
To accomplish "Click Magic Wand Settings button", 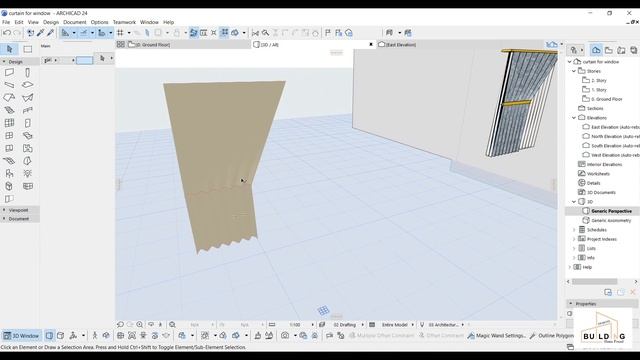I will click(x=496, y=336).
